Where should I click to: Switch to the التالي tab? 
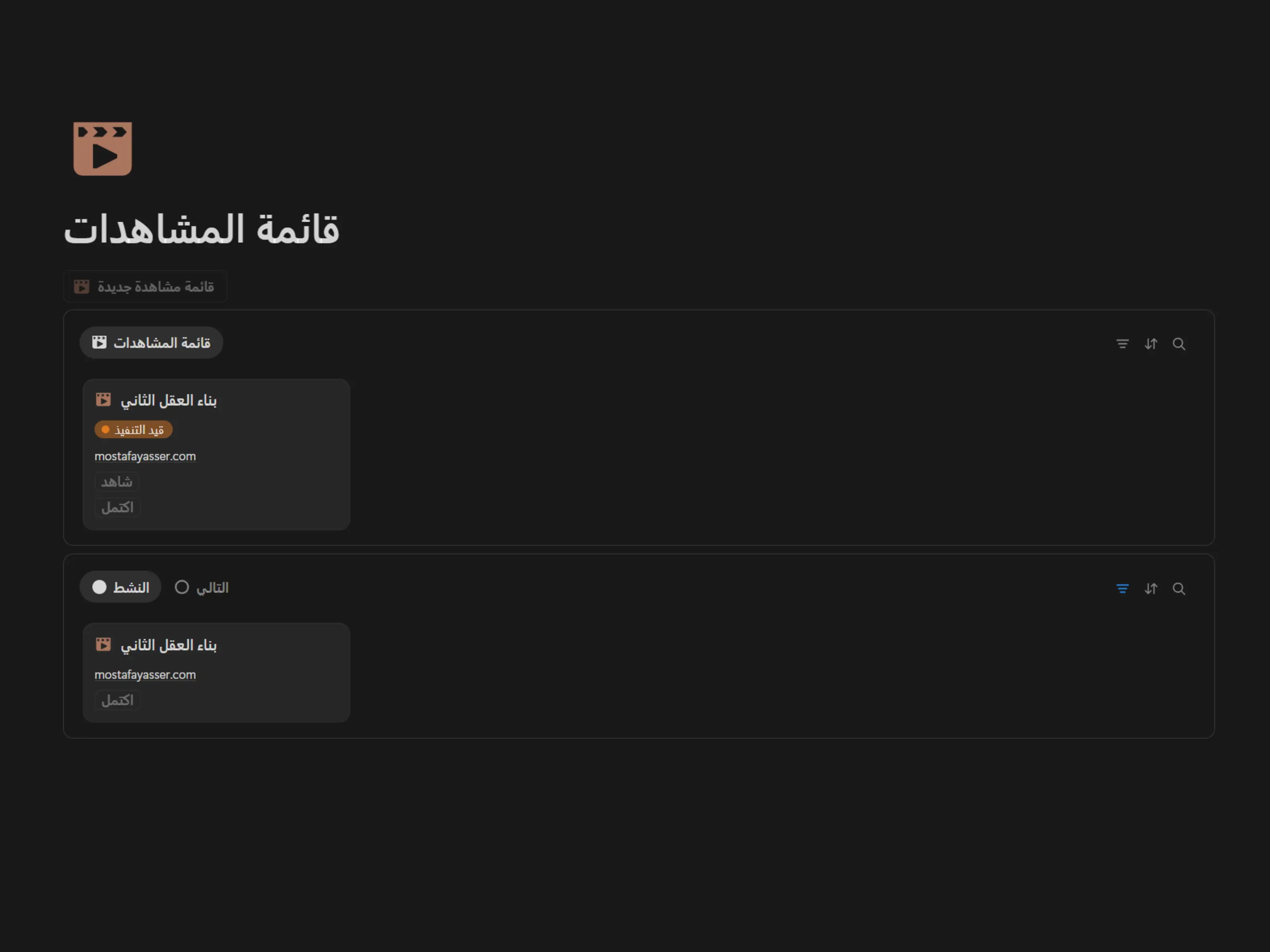point(202,587)
